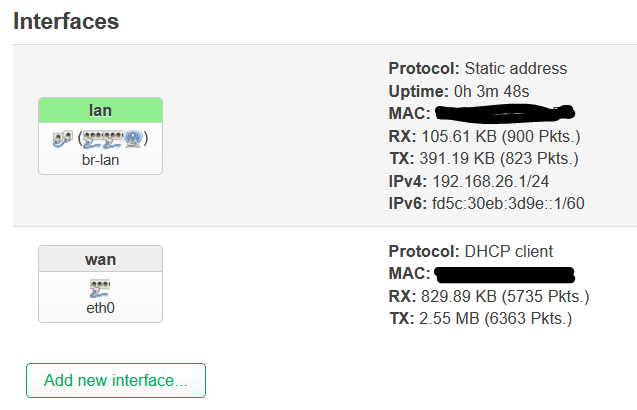Image resolution: width=637 pixels, height=410 pixels.
Task: Click the first switch port icon inside parentheses
Action: point(93,139)
